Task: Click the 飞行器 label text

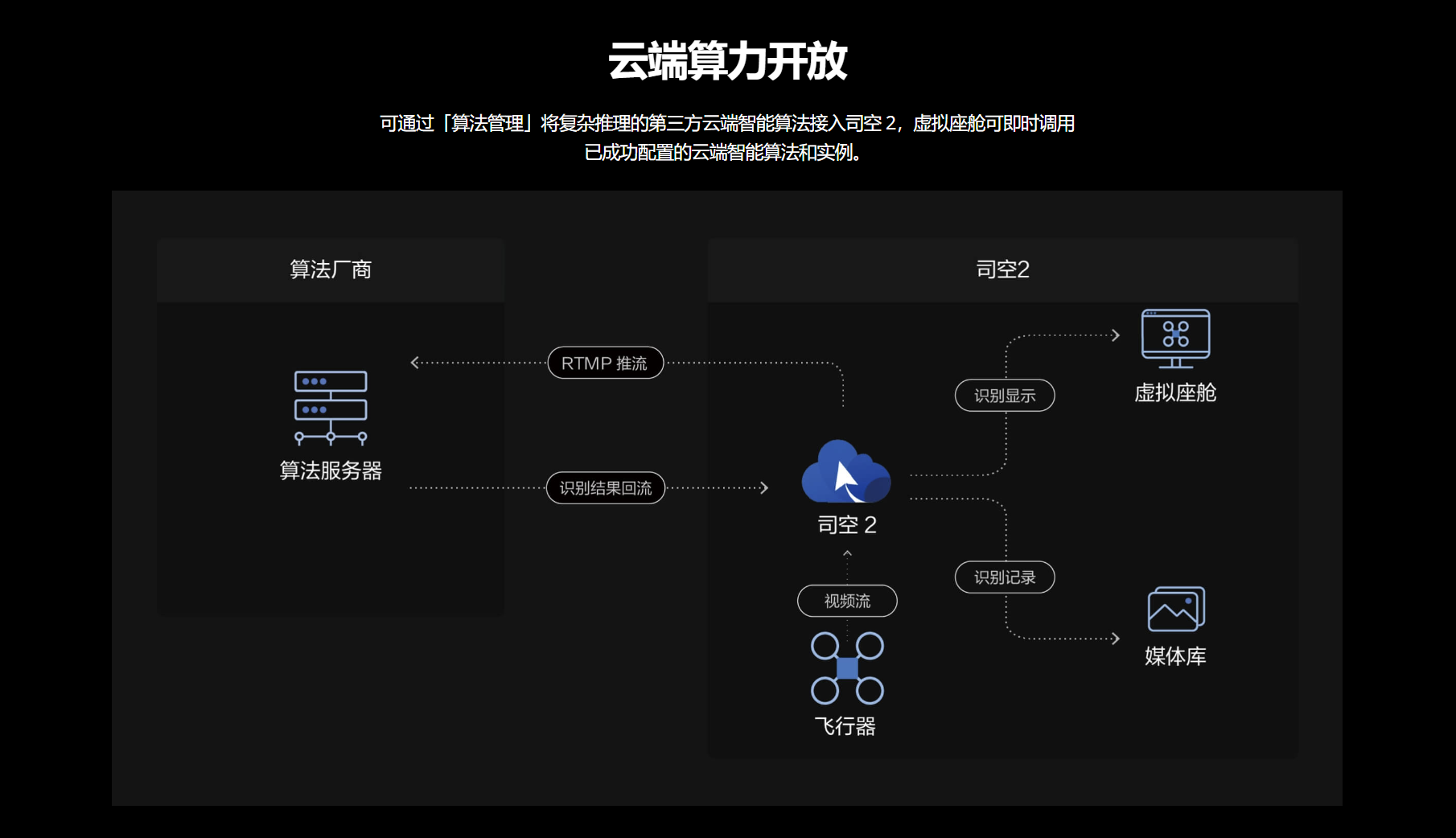Action: (845, 726)
